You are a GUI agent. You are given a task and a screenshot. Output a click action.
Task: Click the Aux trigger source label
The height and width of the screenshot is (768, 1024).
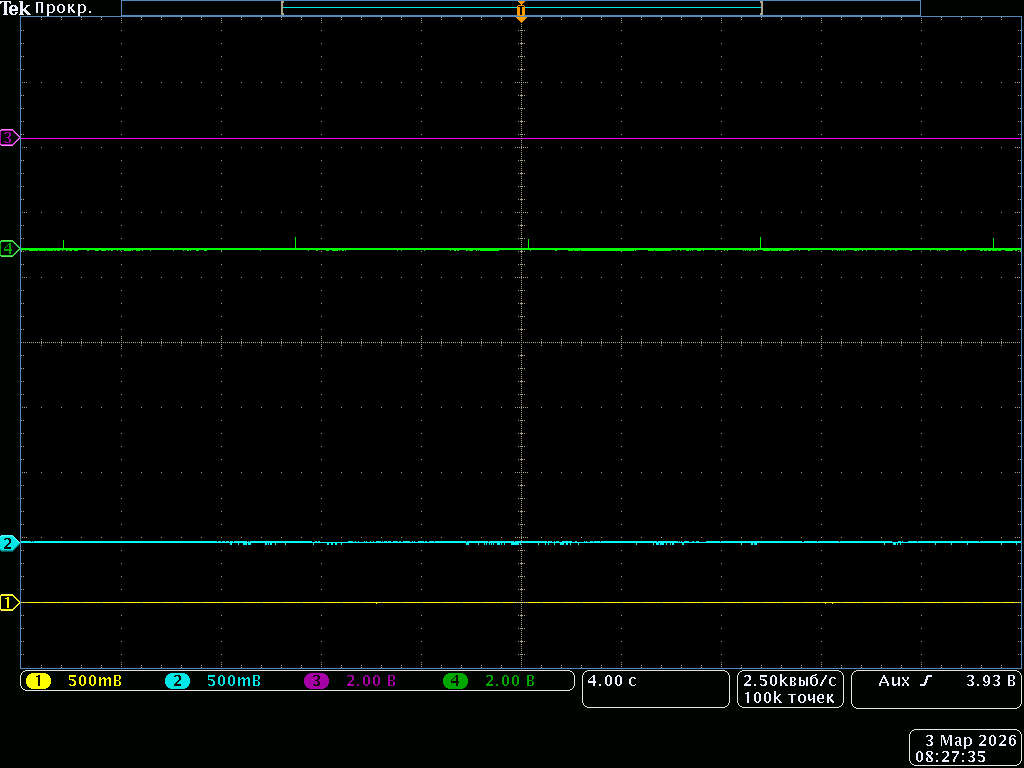click(x=894, y=681)
